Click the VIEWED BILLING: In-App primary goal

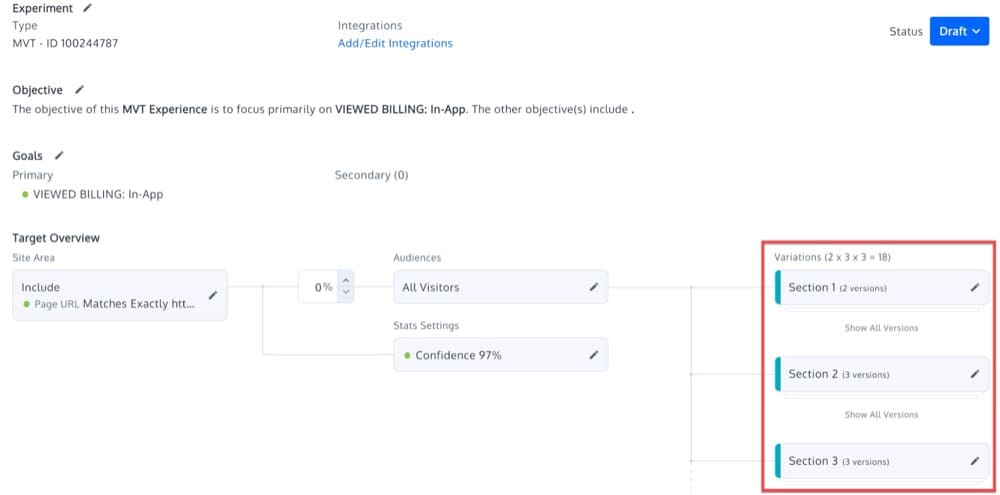point(98,194)
